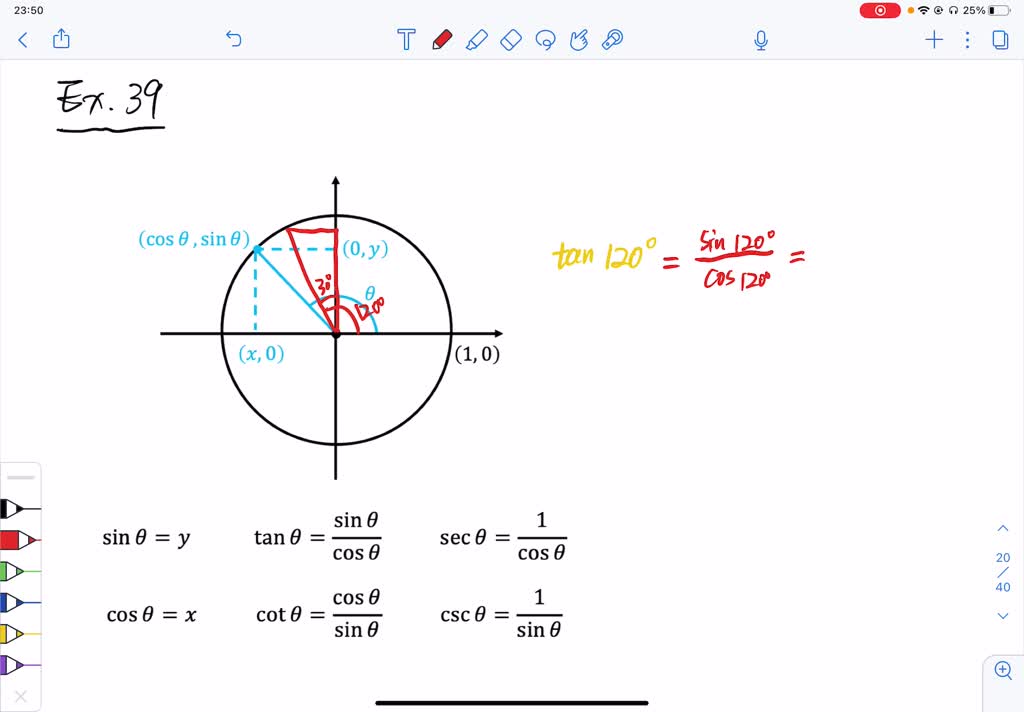
Task: Tap the sec θ formula
Action: 504,537
